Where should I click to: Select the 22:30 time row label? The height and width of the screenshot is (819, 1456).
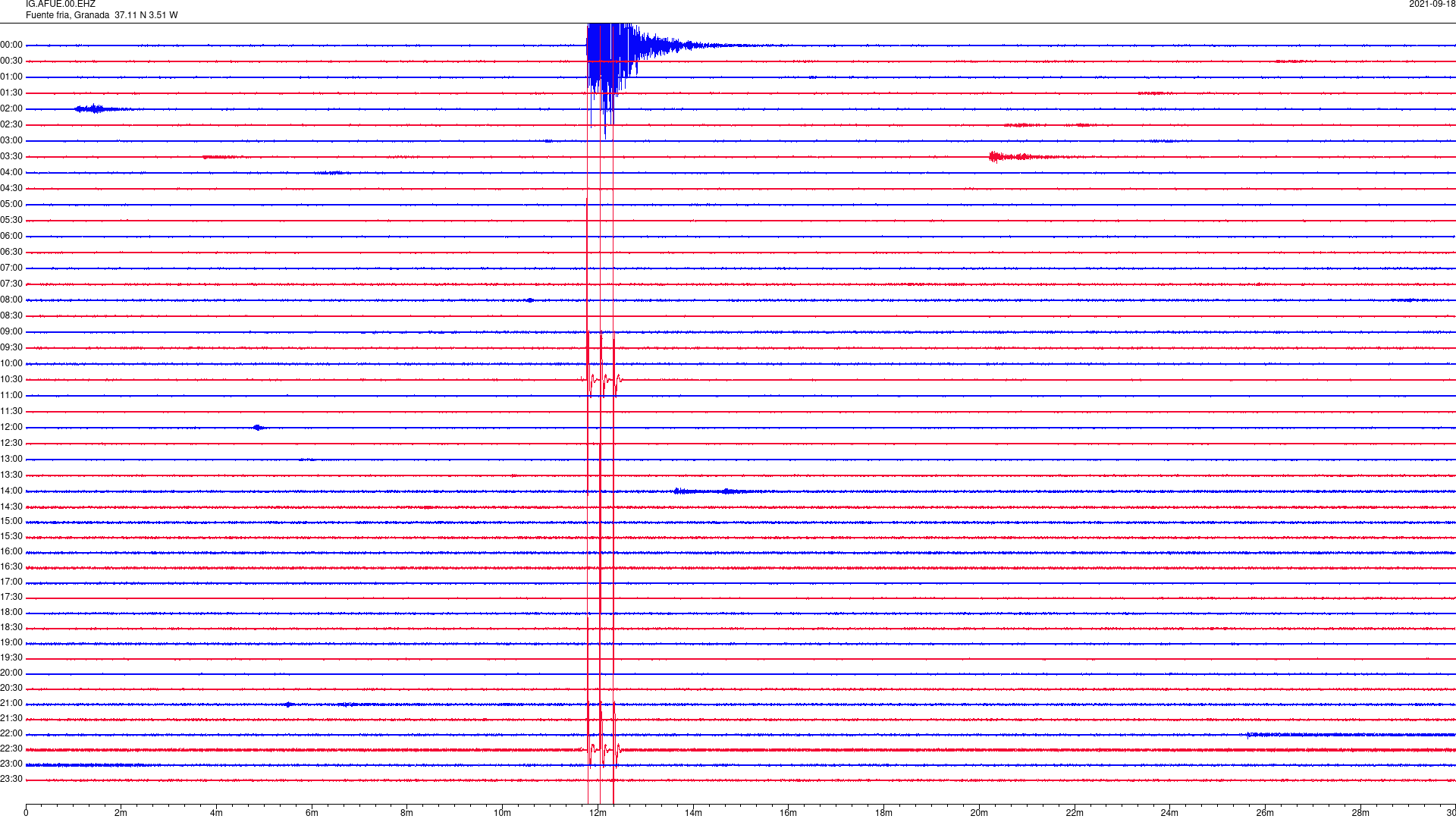[x=11, y=748]
